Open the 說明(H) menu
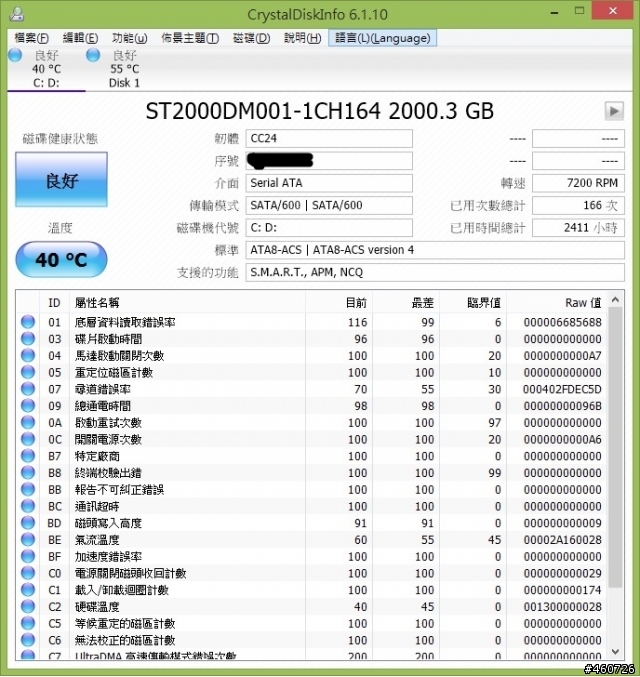Viewport: 640px width, 677px height. tap(302, 38)
